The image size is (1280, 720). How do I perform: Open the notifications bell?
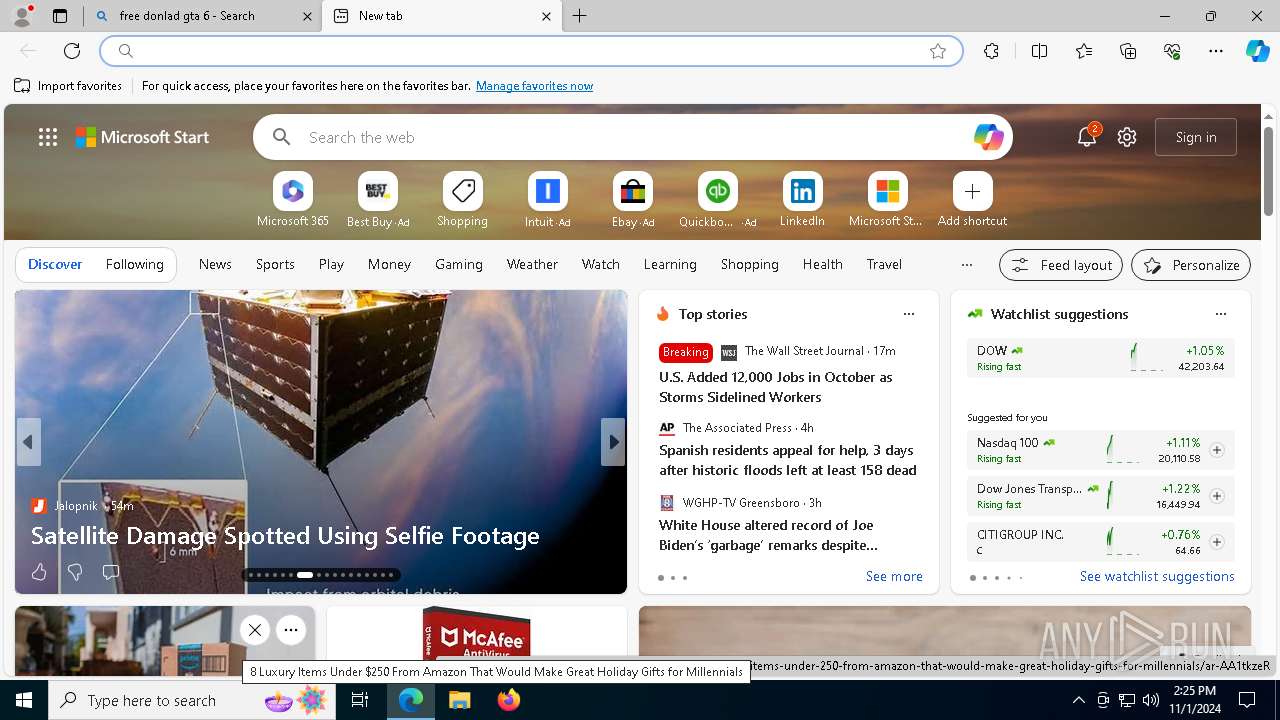(1087, 137)
